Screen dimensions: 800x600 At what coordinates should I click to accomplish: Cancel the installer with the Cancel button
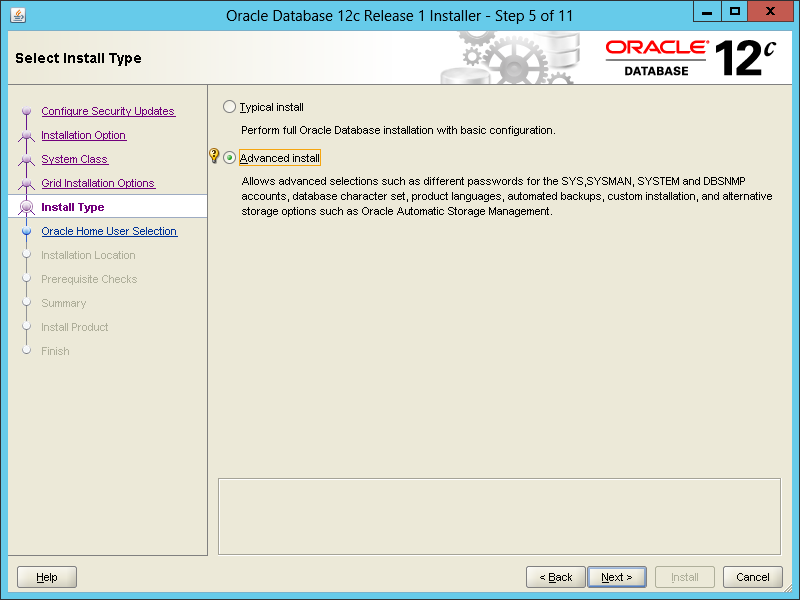tap(753, 577)
